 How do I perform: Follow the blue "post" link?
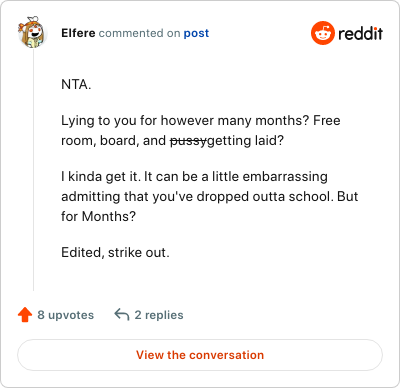click(196, 33)
